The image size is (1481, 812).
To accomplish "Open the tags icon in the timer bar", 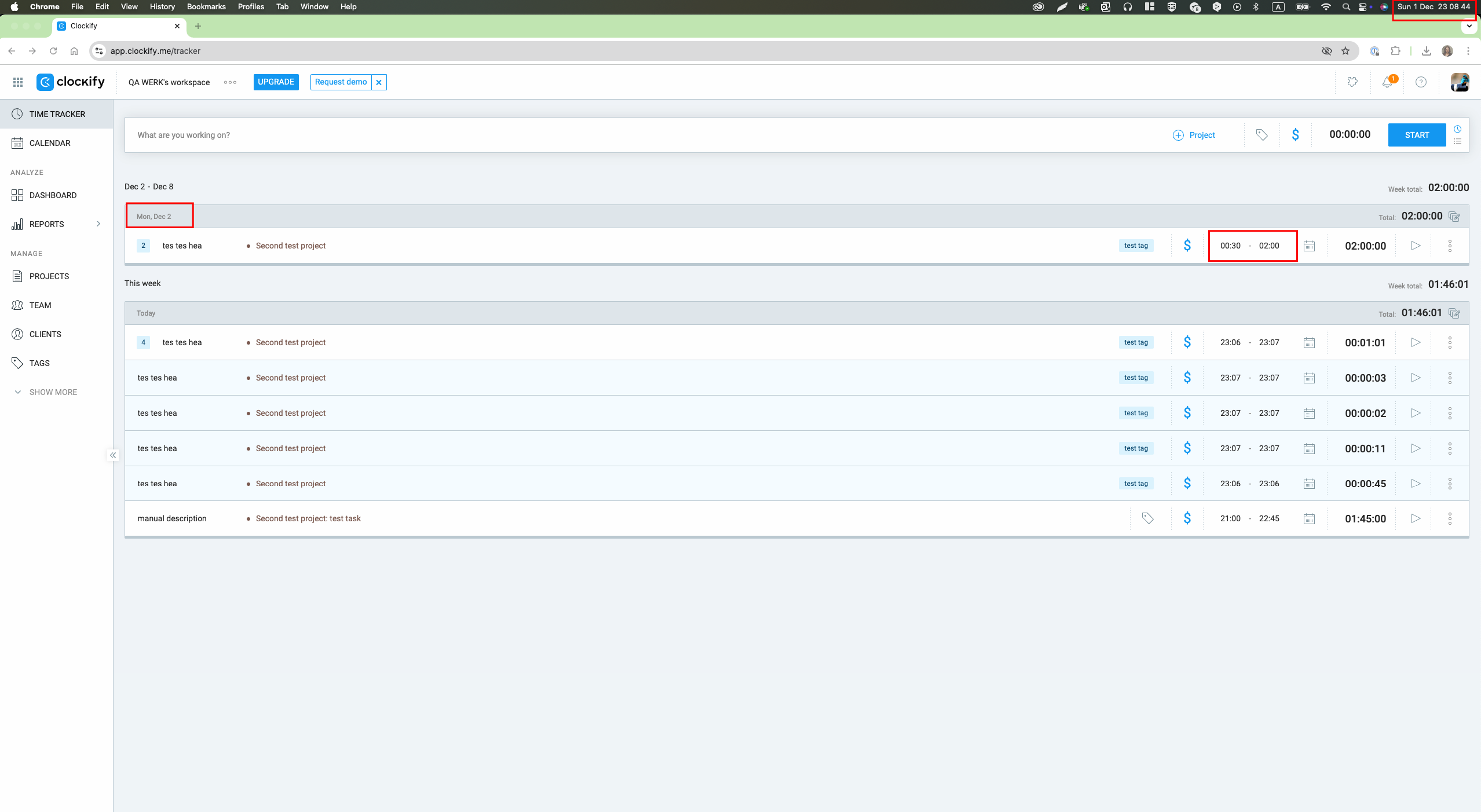I will coord(1261,135).
